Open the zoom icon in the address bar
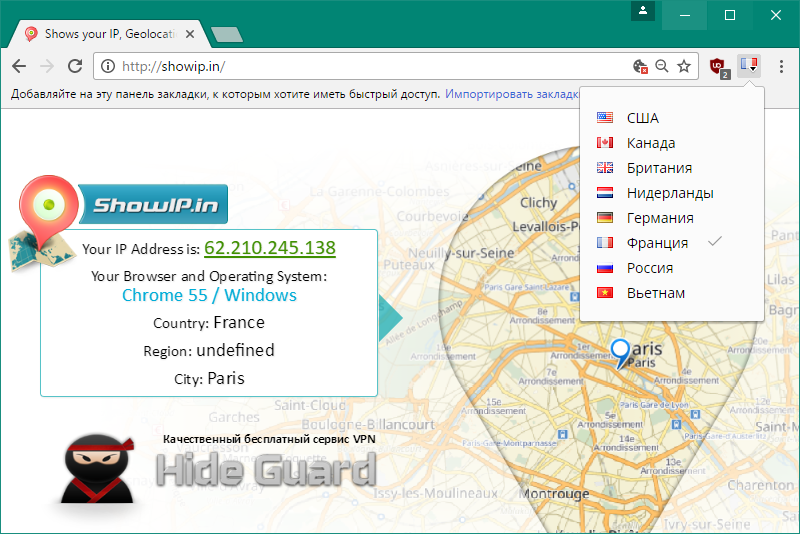 pos(662,66)
